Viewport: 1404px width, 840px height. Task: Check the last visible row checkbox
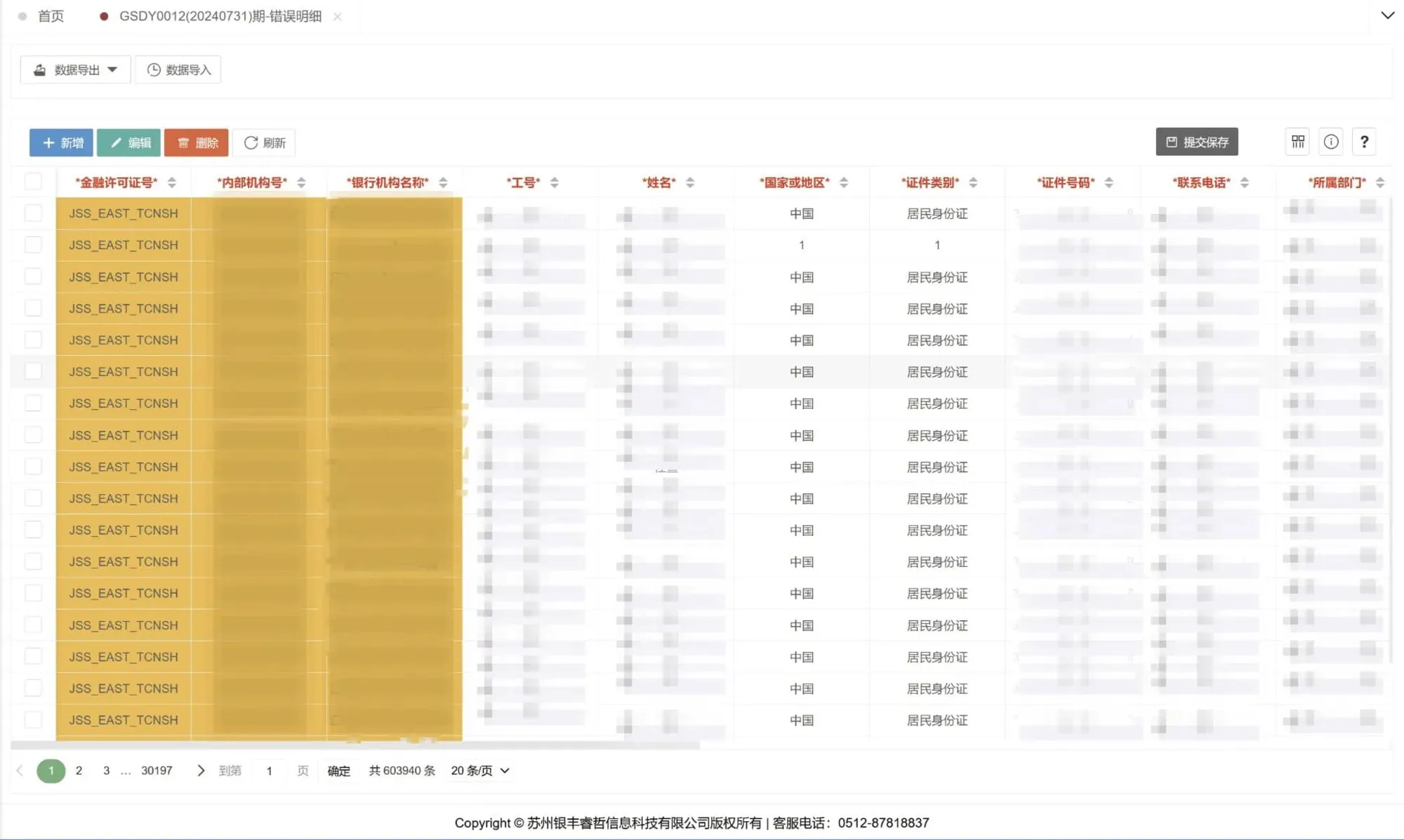pos(33,719)
